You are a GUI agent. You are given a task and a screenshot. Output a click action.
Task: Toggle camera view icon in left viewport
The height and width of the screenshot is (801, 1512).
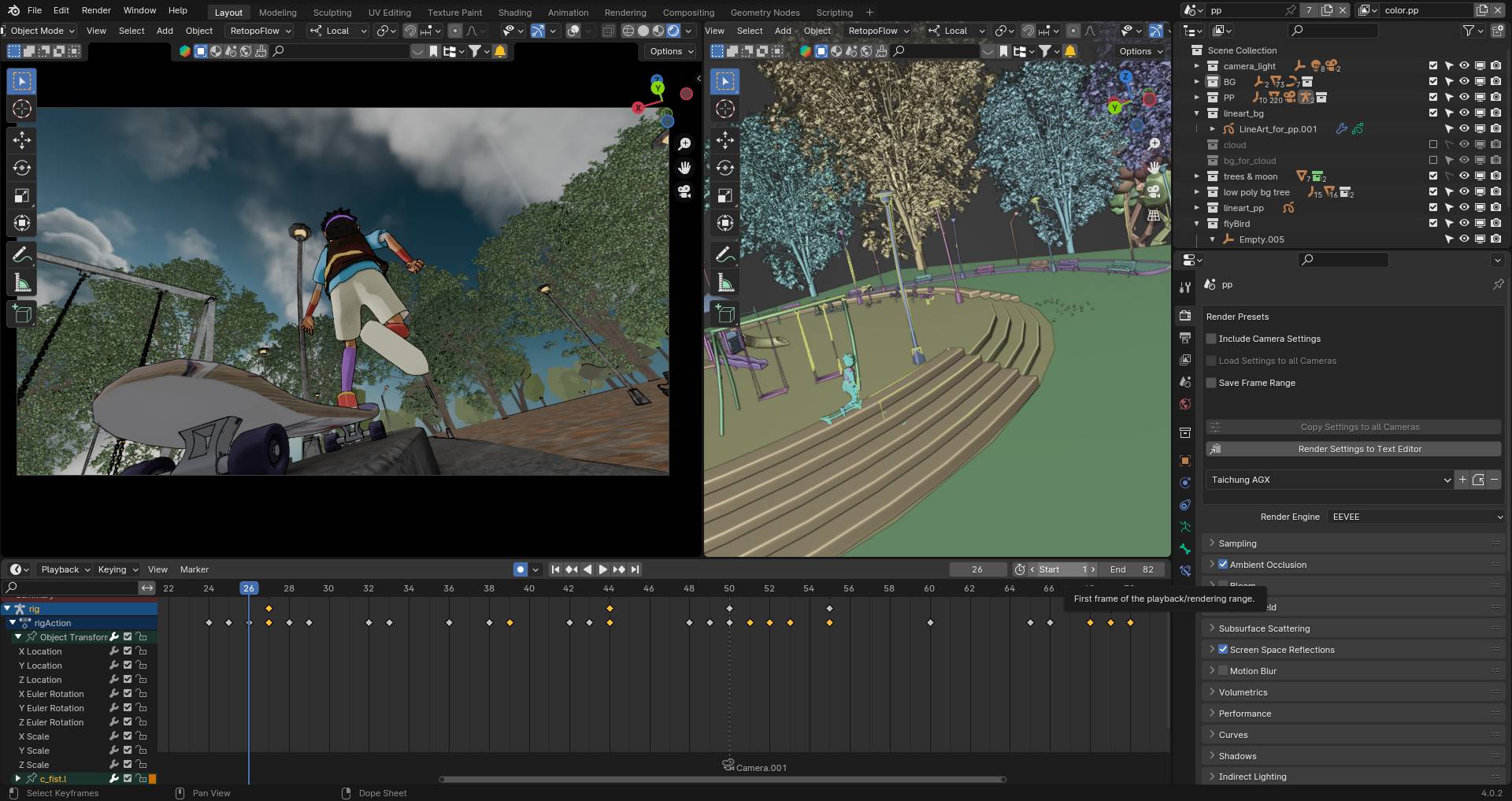pyautogui.click(x=684, y=191)
